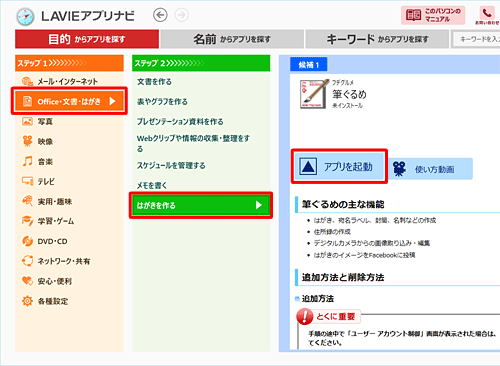Click the テレビ screen icon
The image size is (500, 366).
coord(27,181)
